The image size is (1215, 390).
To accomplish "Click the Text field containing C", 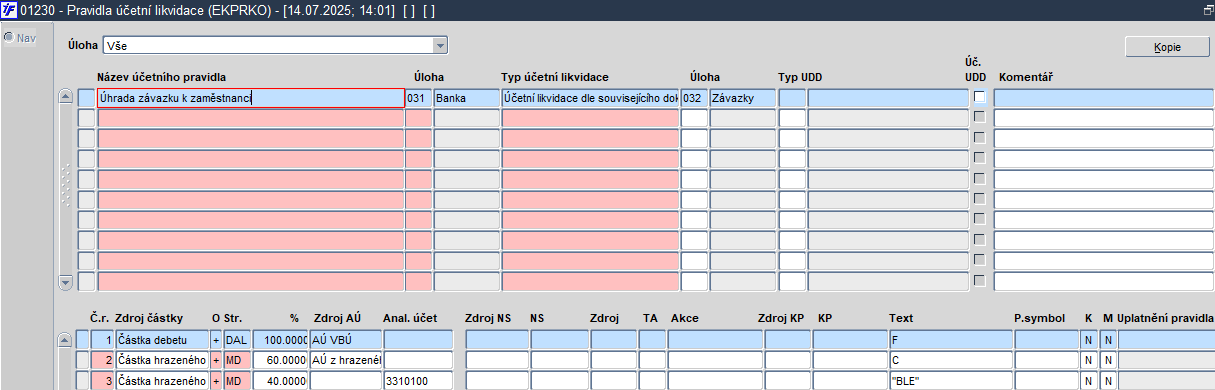I will click(950, 360).
